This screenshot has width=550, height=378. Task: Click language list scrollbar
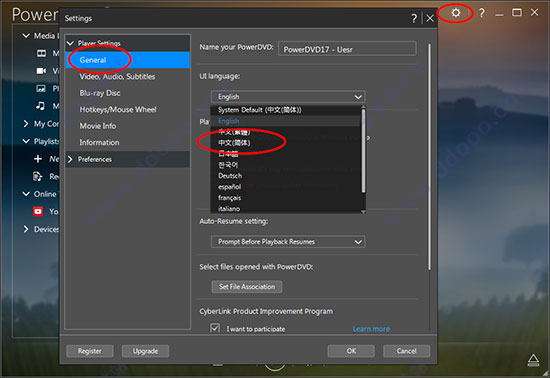pyautogui.click(x=363, y=151)
